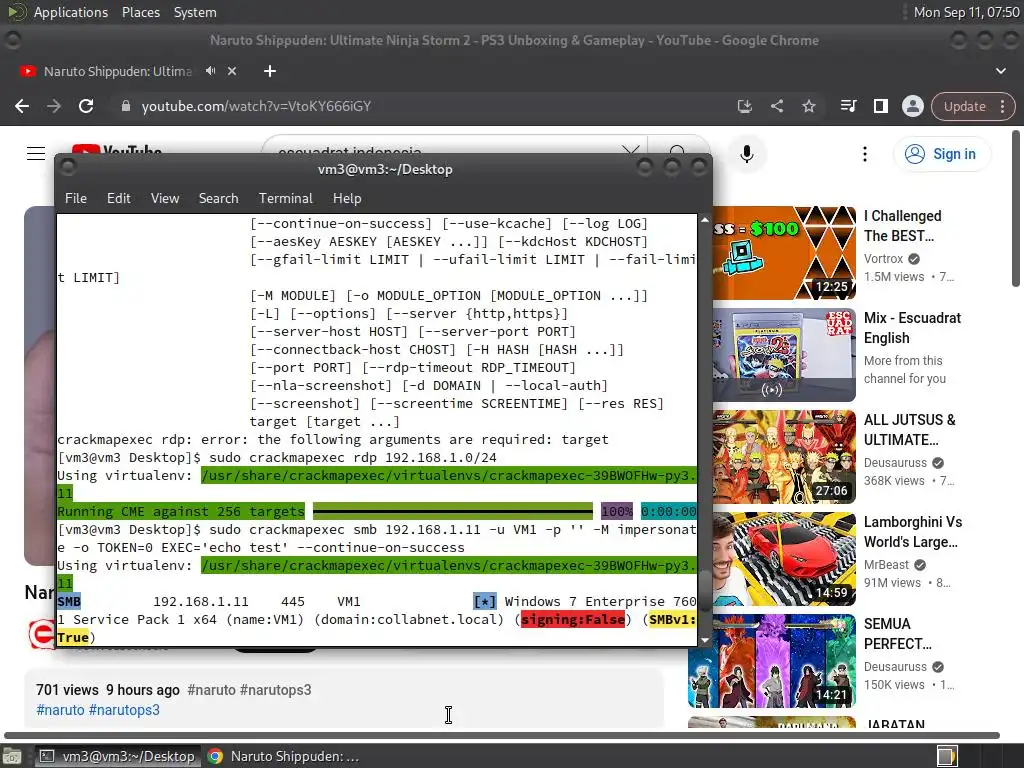The width and height of the screenshot is (1024, 768).
Task: Open ALL JUTSUS & ULTIMATE video thumbnail
Action: (784, 456)
